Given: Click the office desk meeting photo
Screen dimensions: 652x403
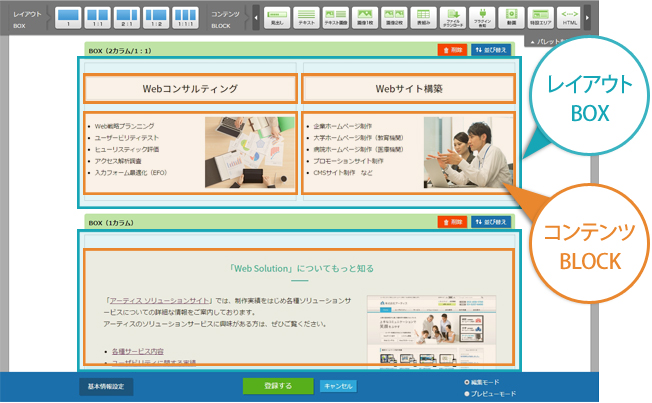Looking at the screenshot, I should pyautogui.click(x=249, y=152).
